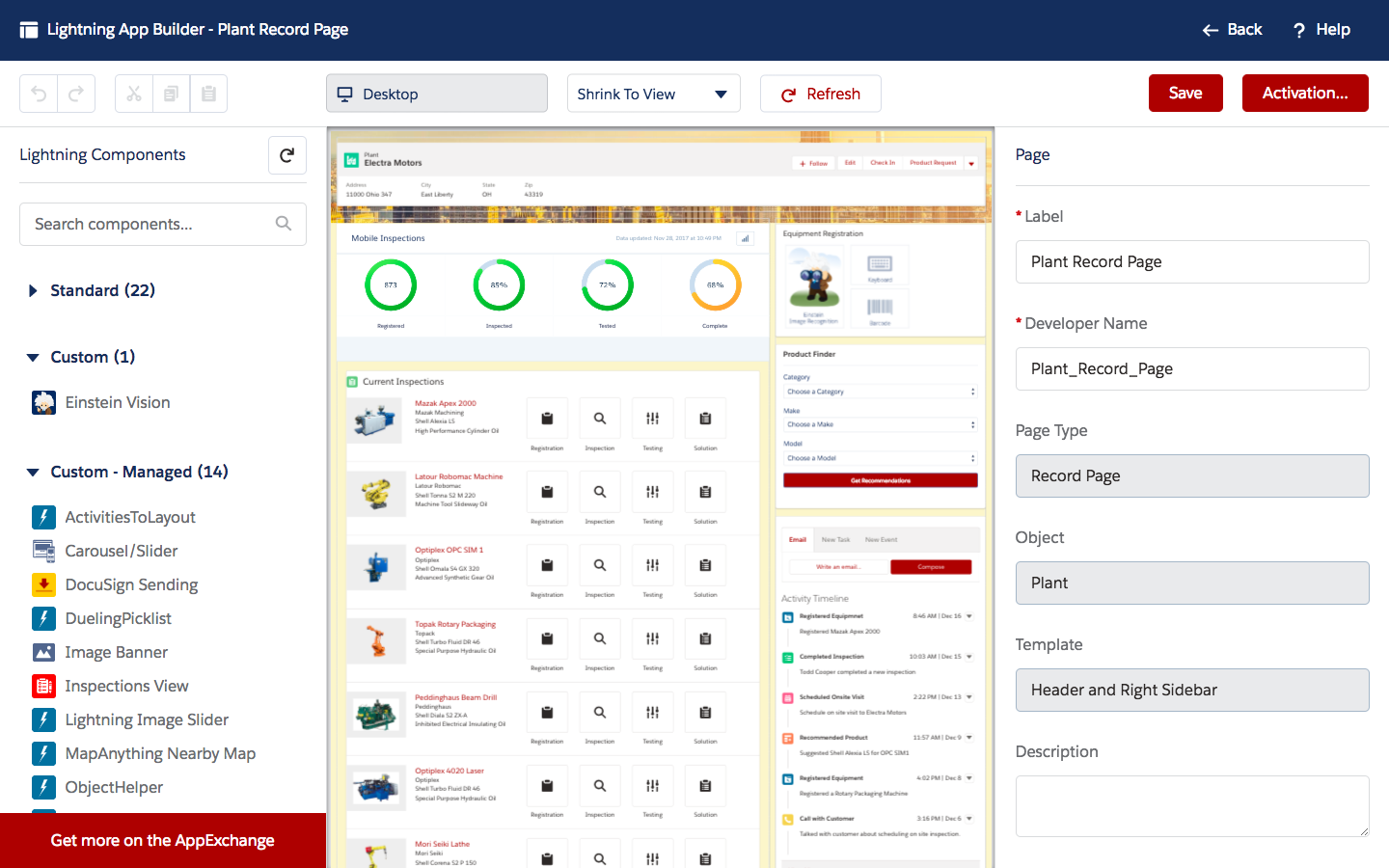Select the Image Banner icon
Viewport: 1389px width, 868px height.
pyautogui.click(x=43, y=652)
